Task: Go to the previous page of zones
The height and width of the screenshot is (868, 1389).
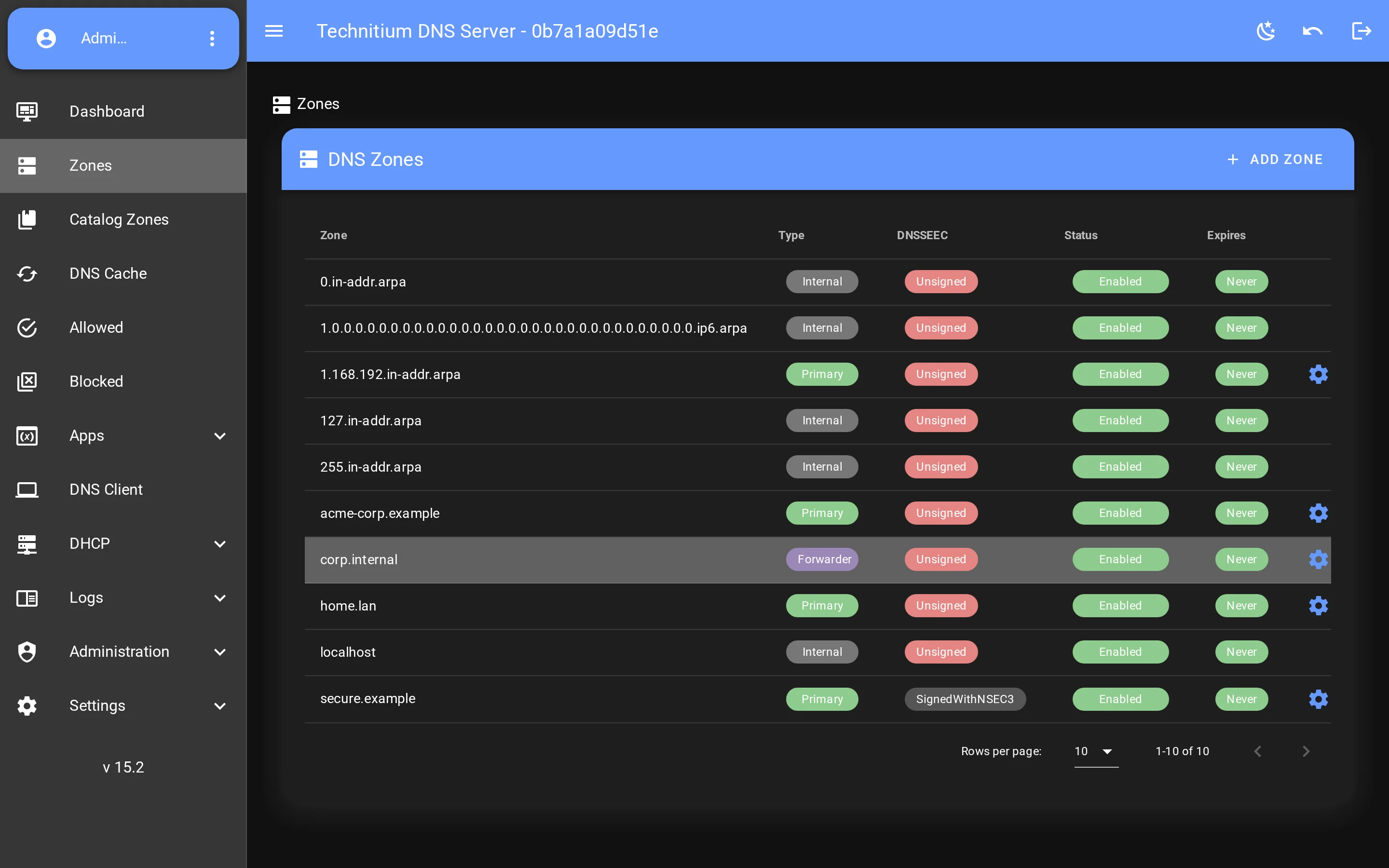Action: [1257, 751]
